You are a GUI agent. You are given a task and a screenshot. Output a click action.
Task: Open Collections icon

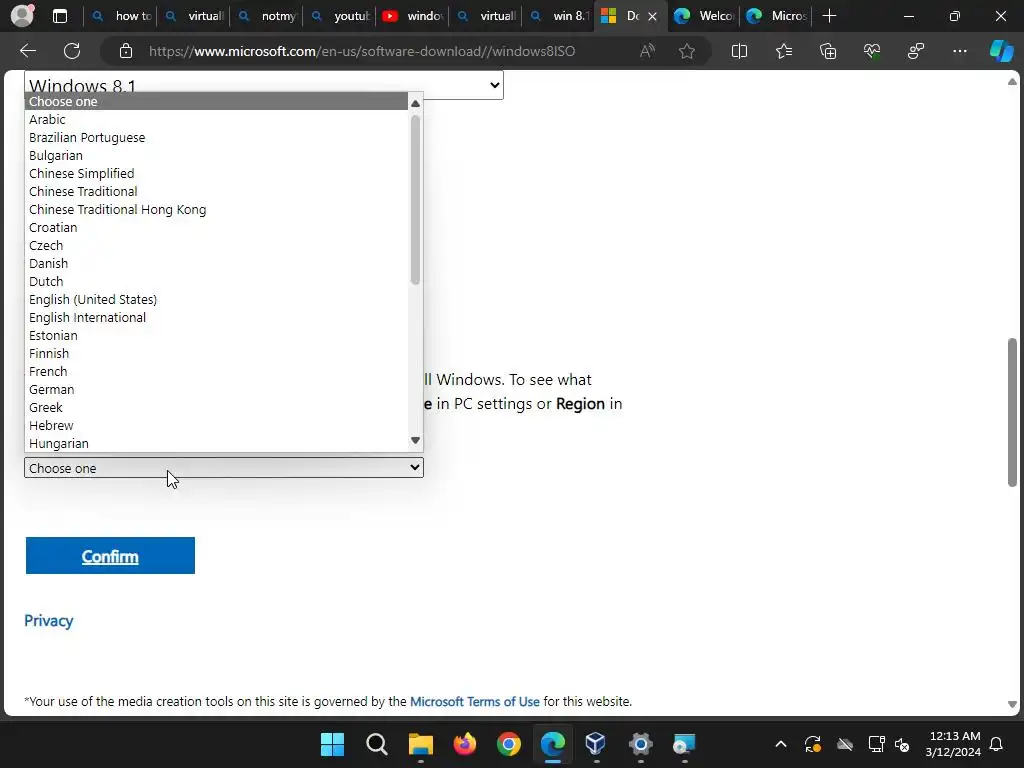pyautogui.click(x=828, y=51)
